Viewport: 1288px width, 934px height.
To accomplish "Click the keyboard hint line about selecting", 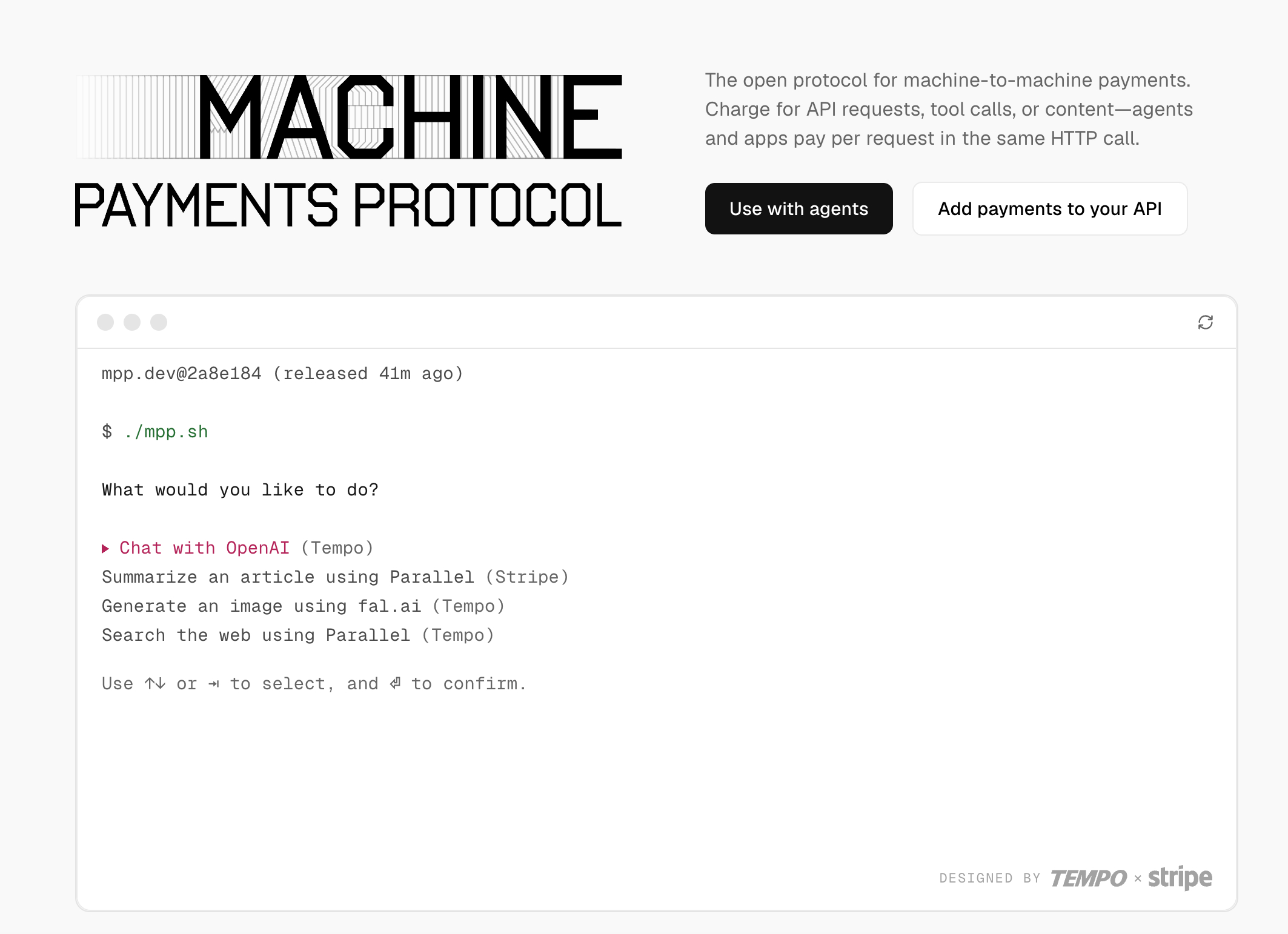I will (x=313, y=683).
